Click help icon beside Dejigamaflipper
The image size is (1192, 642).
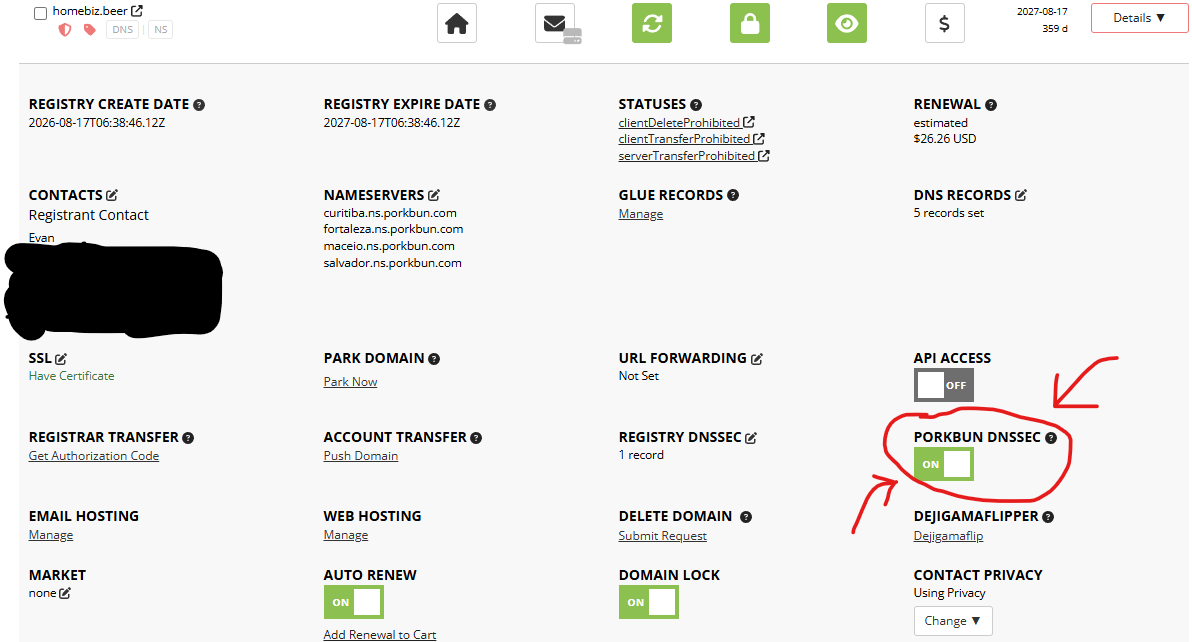1048,517
